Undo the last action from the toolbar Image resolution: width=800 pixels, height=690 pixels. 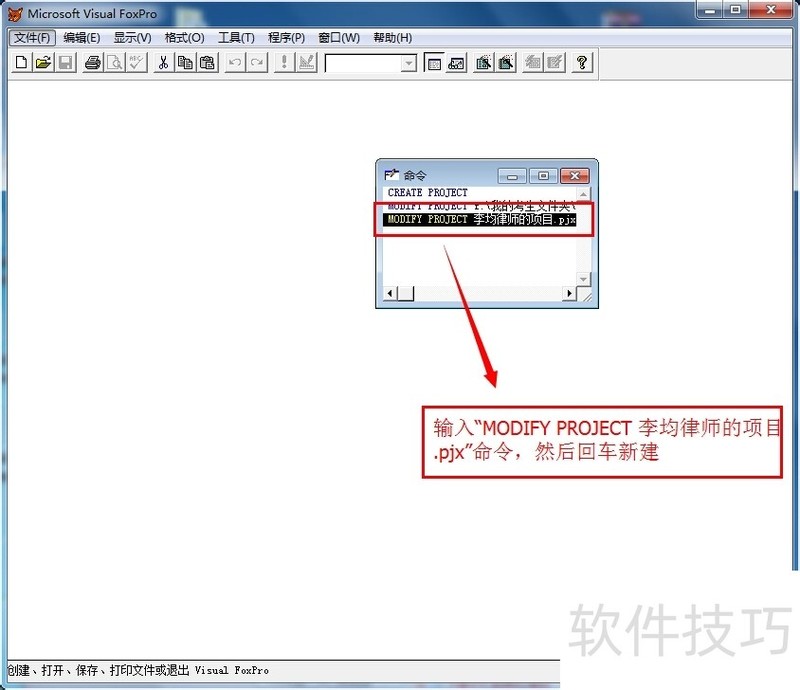(x=235, y=63)
